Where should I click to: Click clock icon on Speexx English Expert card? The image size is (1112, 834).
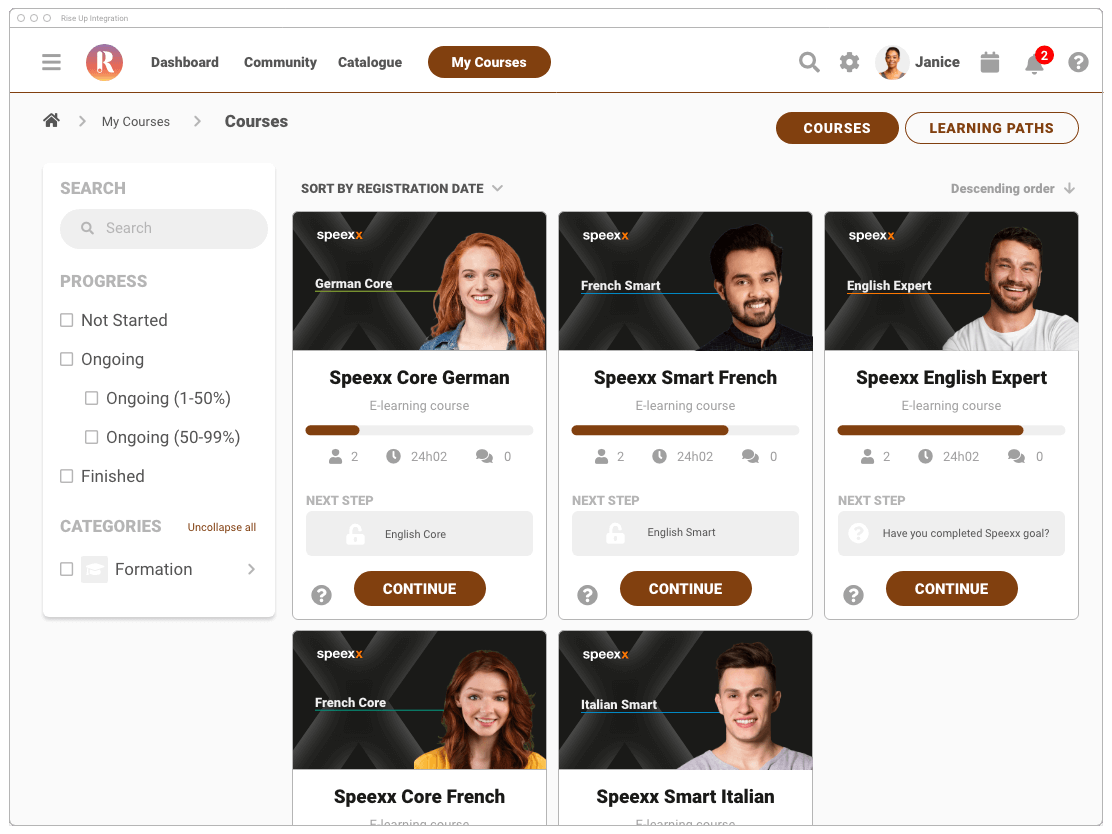pos(925,456)
